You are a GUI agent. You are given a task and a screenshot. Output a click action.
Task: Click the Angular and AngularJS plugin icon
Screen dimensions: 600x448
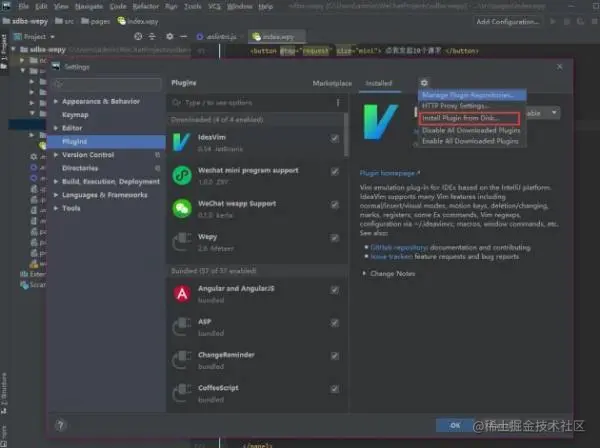pos(182,294)
